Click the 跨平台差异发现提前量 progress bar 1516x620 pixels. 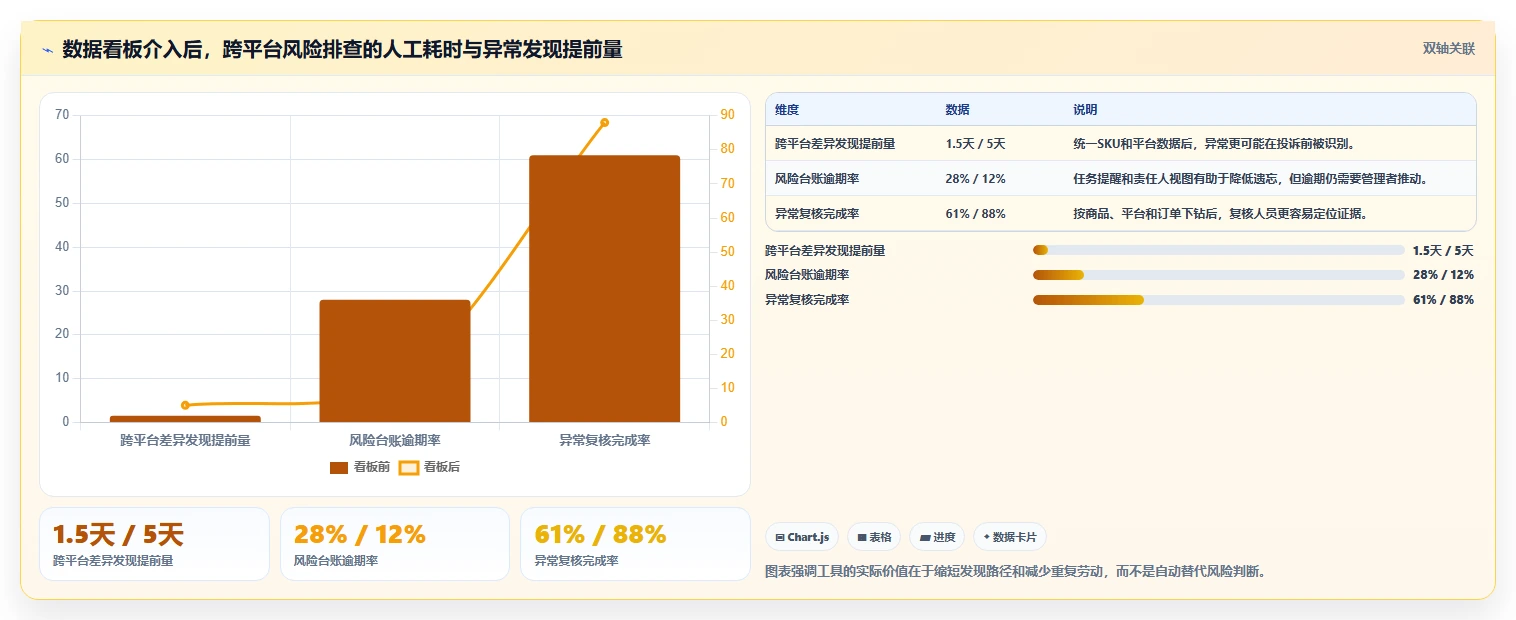click(x=1219, y=250)
